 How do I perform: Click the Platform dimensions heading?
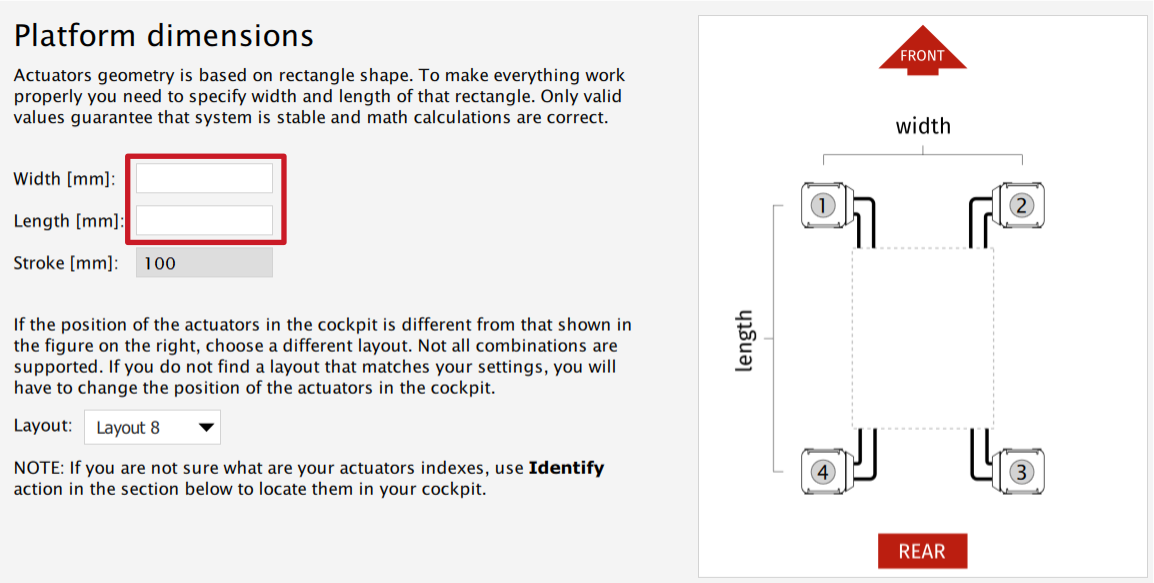(x=162, y=35)
